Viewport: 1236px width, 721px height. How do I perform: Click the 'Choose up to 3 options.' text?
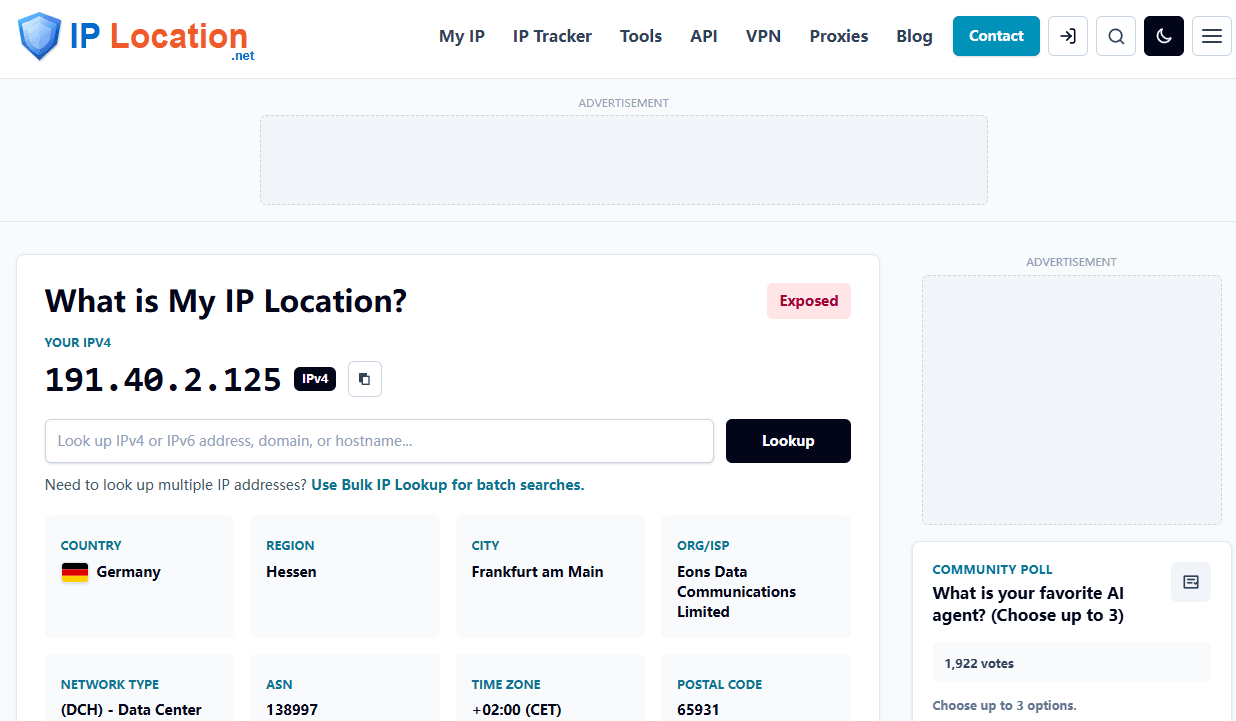[x=1005, y=705]
